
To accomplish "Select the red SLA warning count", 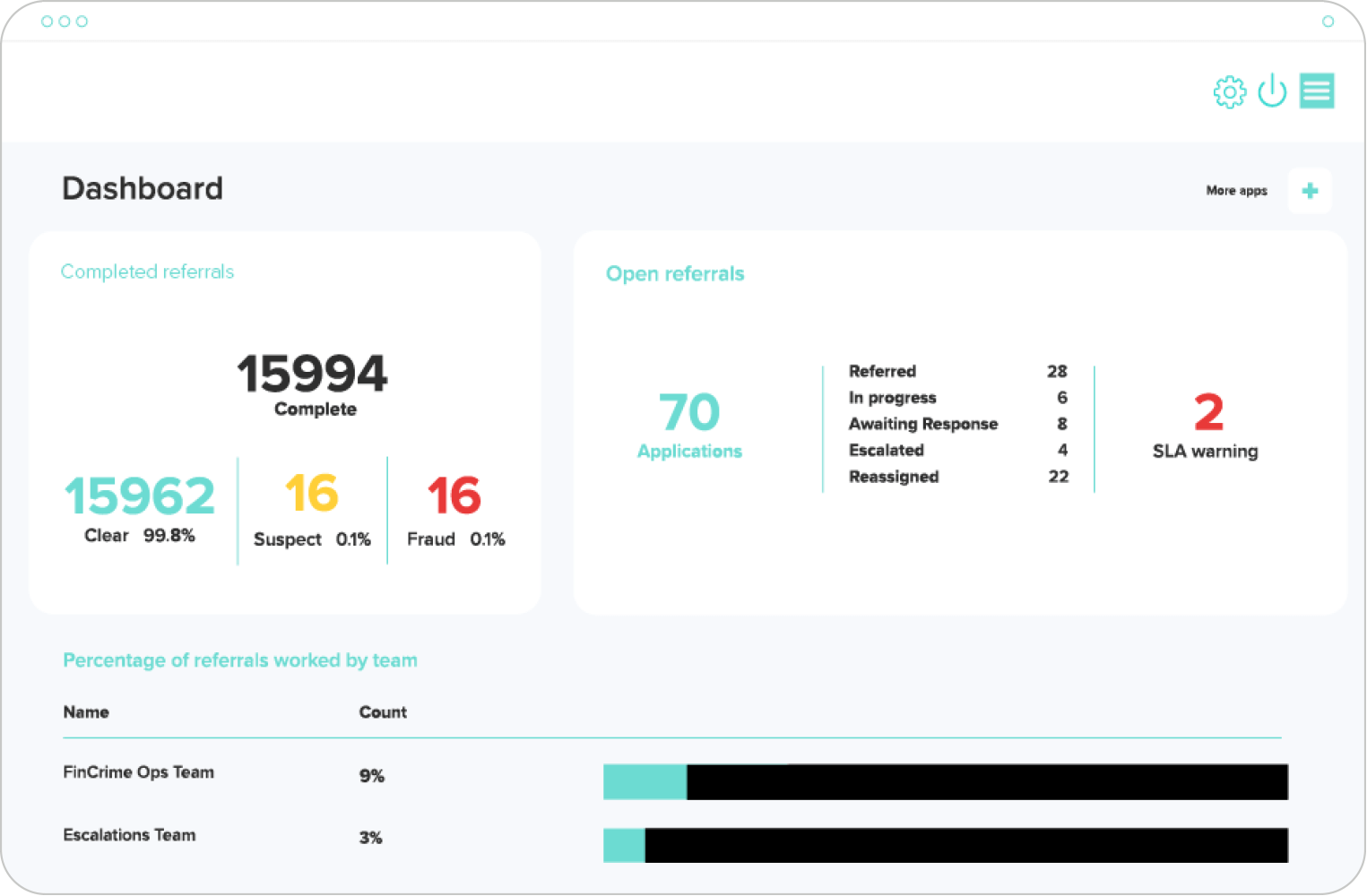I will [1206, 411].
